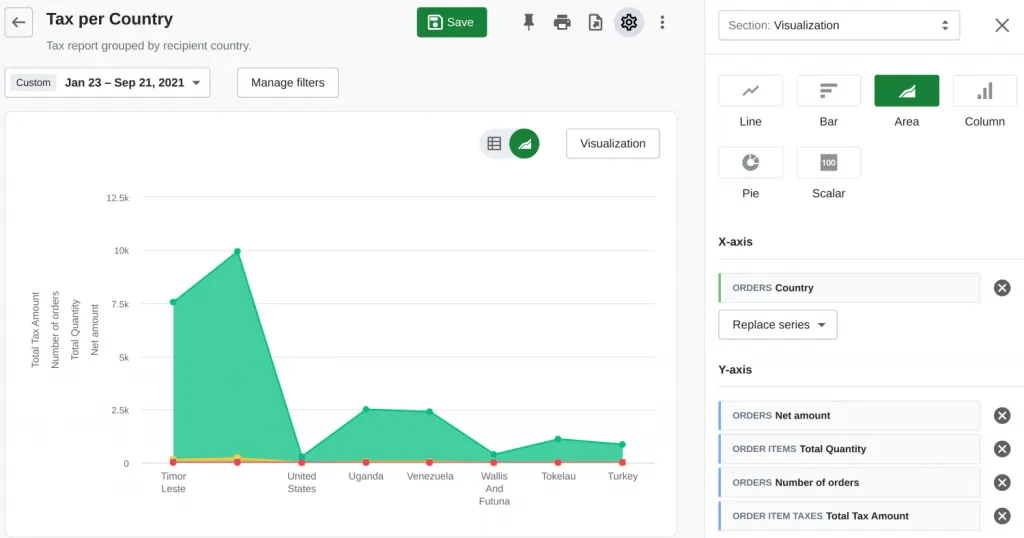This screenshot has height=538, width=1024.
Task: Click the ORDER ITEMS Total Quantity field
Action: (x=849, y=449)
